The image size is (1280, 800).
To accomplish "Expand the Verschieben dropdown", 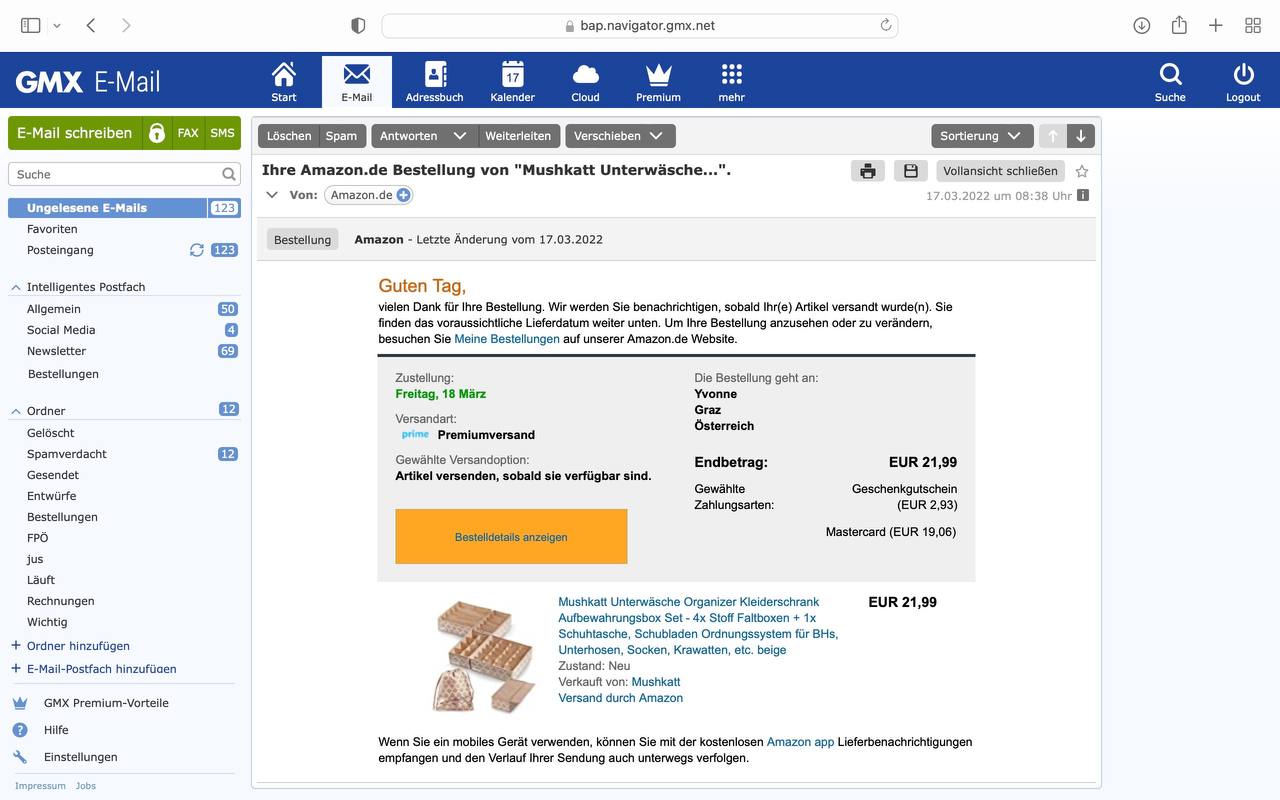I will pos(656,136).
